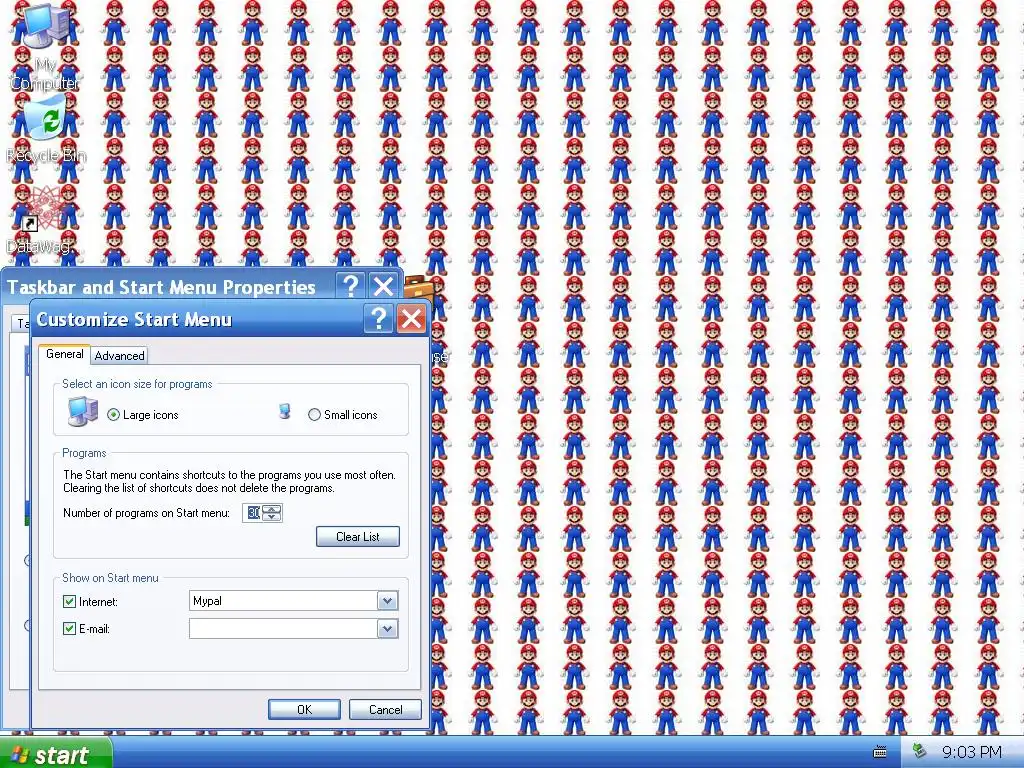Click the 9:03 PM system clock
The width and height of the screenshot is (1024, 768).
972,752
